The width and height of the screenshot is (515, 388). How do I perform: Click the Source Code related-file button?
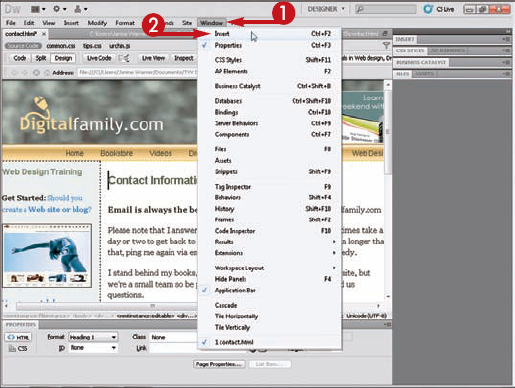(x=23, y=46)
